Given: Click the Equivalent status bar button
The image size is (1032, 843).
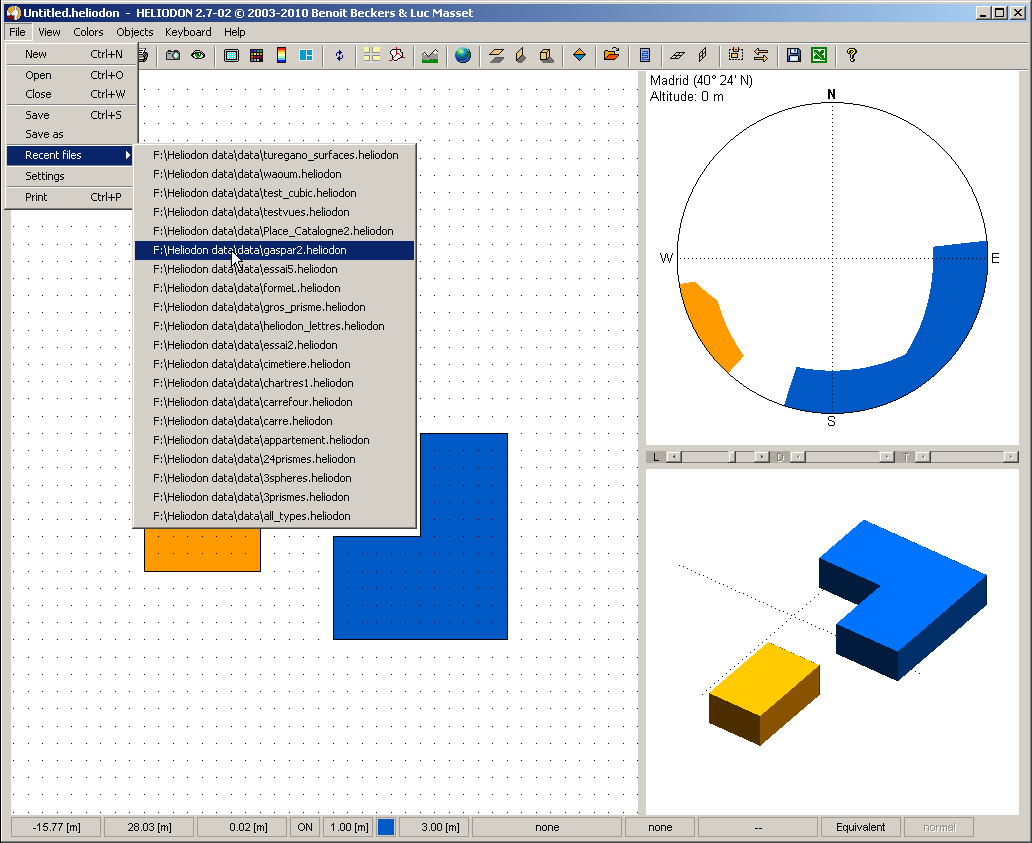Looking at the screenshot, I should (x=860, y=827).
